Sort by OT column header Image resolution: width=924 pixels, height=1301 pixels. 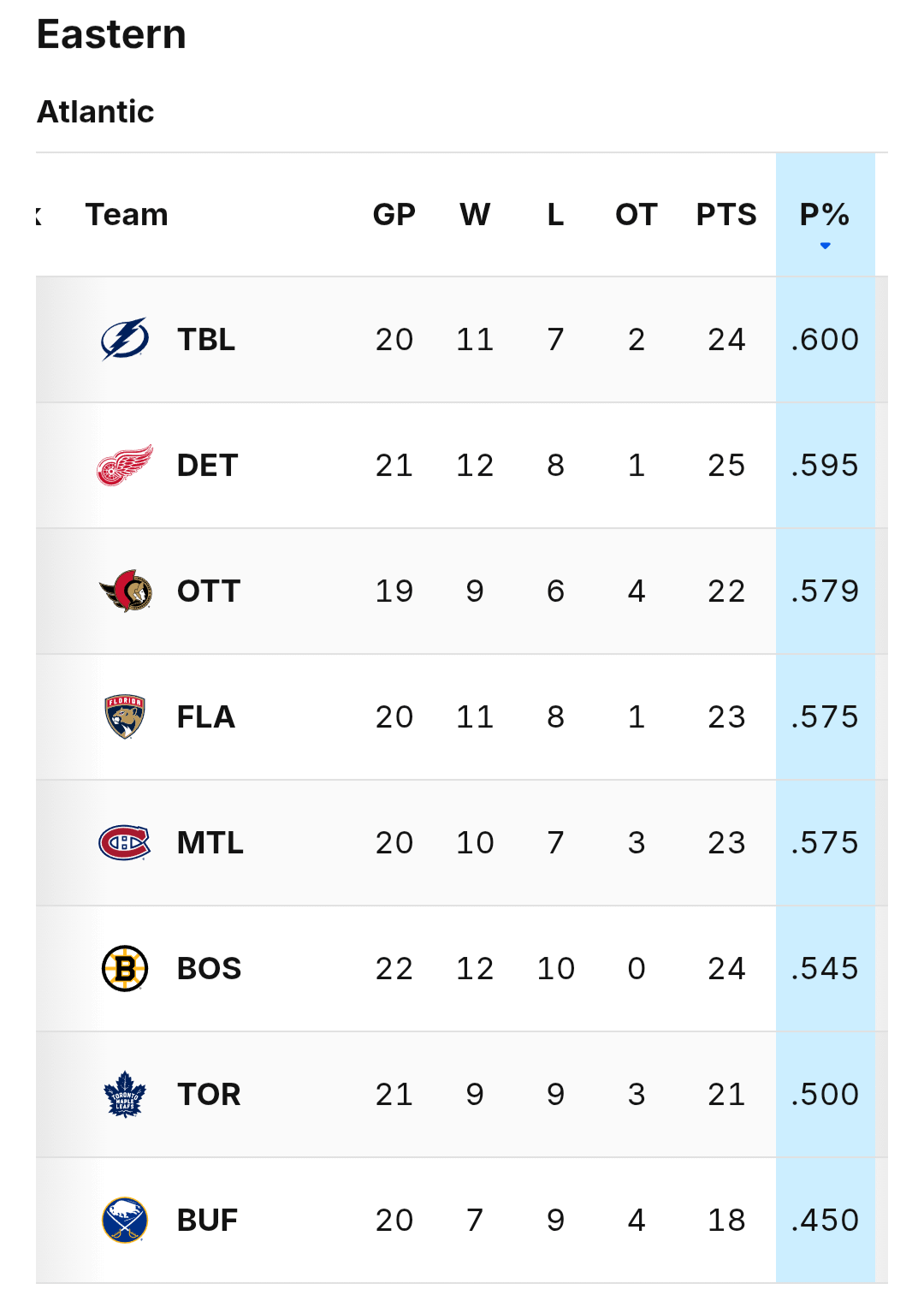click(x=636, y=214)
